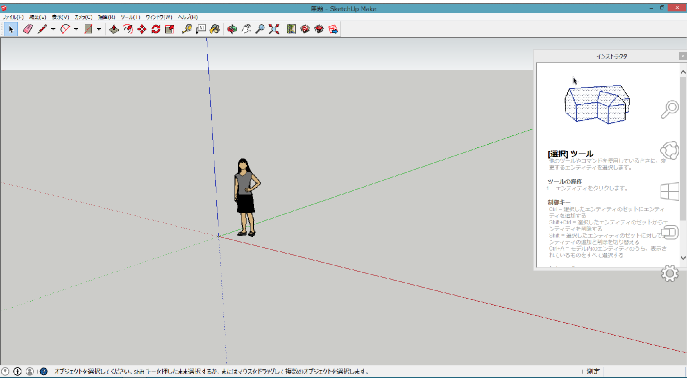This screenshot has width=687, height=381.
Task: Activate the Orbit camera tool
Action: coord(232,29)
